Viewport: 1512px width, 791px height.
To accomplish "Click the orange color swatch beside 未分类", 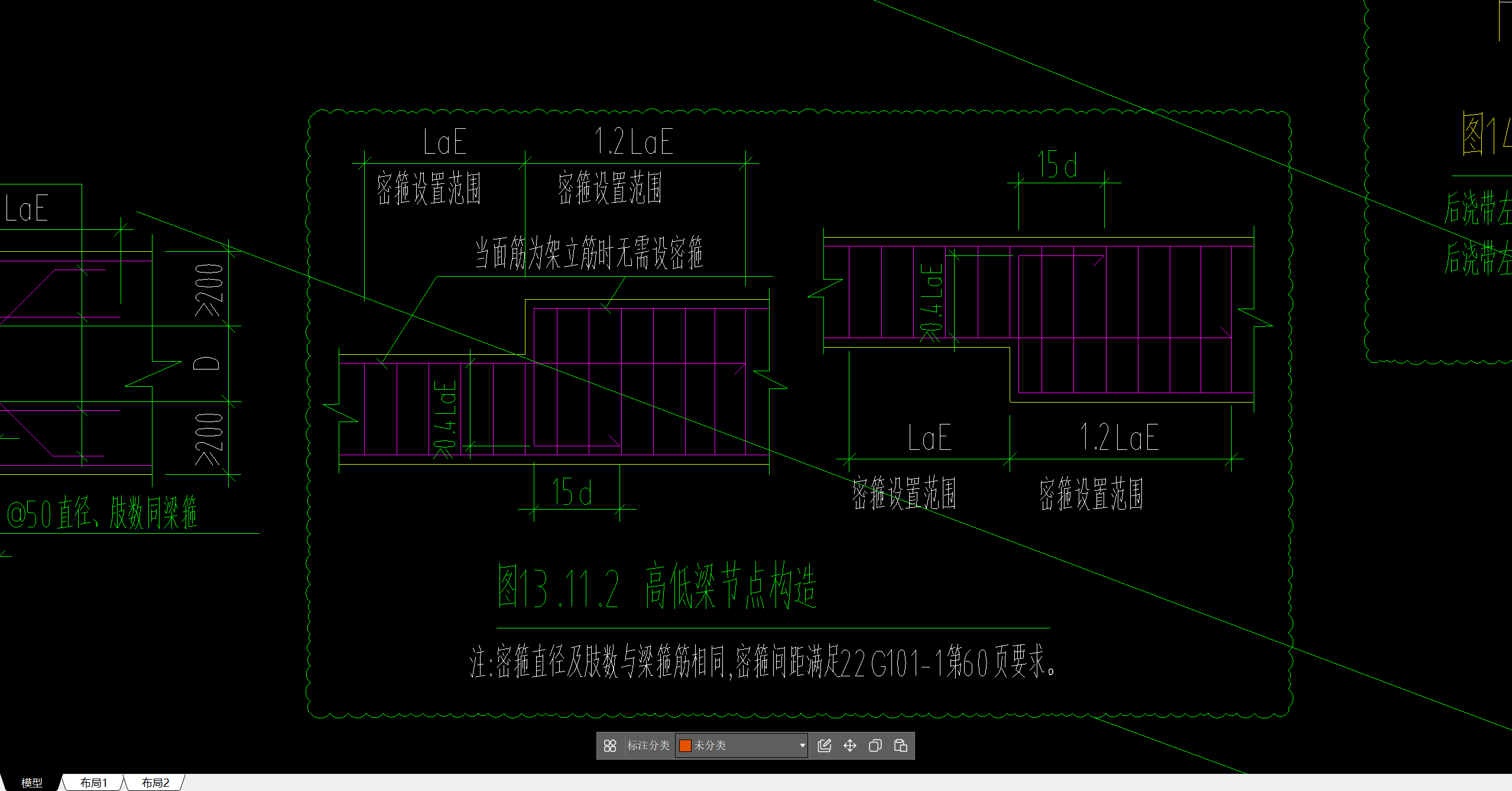I will point(686,745).
